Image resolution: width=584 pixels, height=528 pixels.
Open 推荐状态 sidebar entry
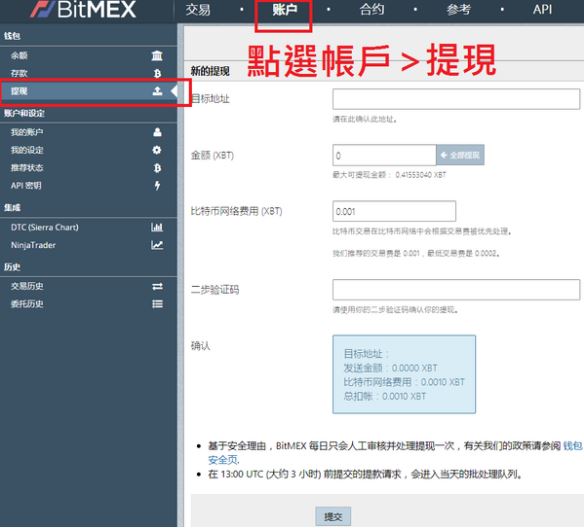pos(89,168)
